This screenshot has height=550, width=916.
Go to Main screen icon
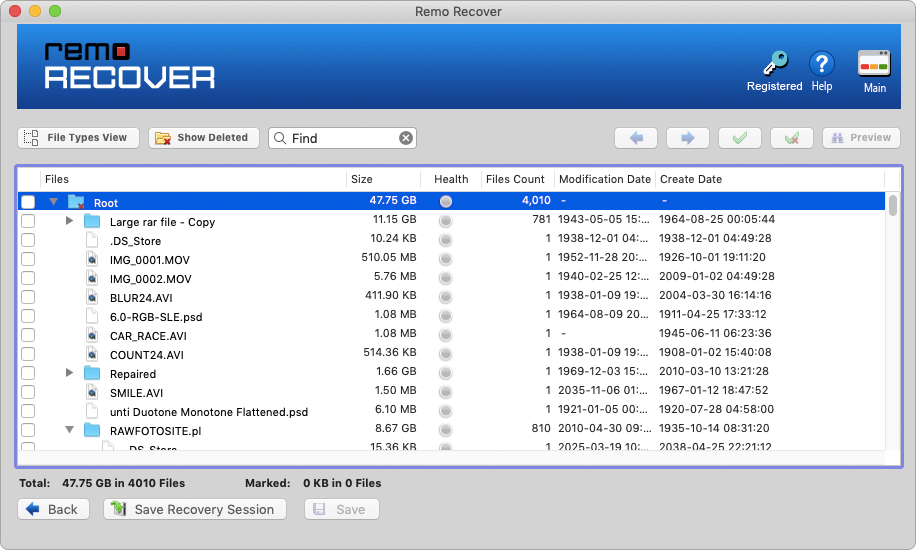[x=874, y=63]
